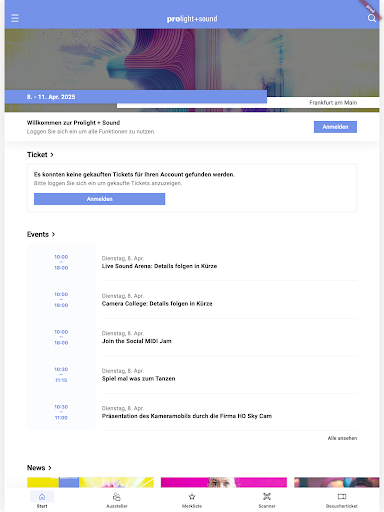384x512 pixels.
Task: Open the yellow news thumbnail
Action: tap(90, 482)
